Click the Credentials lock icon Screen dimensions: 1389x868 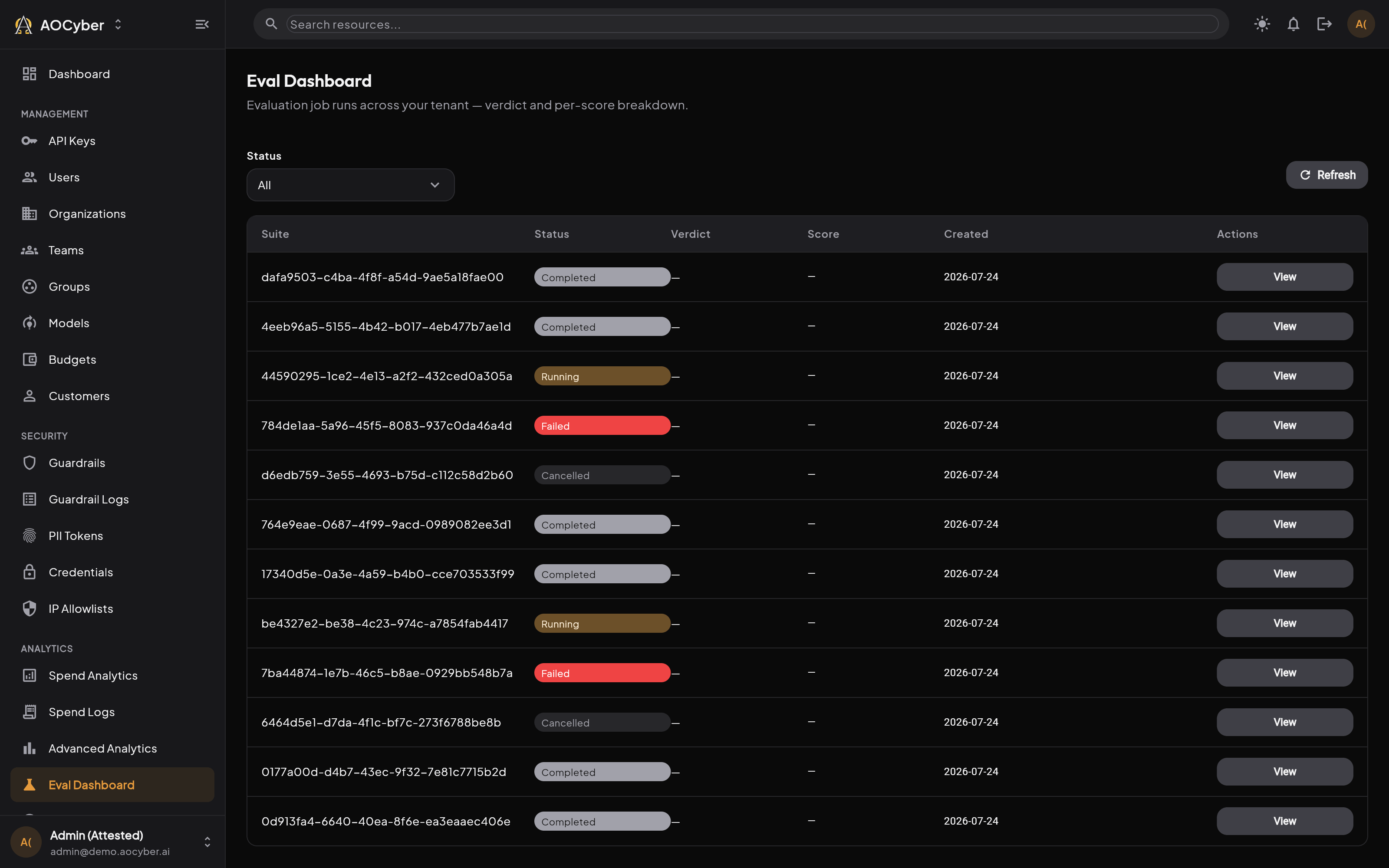29,572
